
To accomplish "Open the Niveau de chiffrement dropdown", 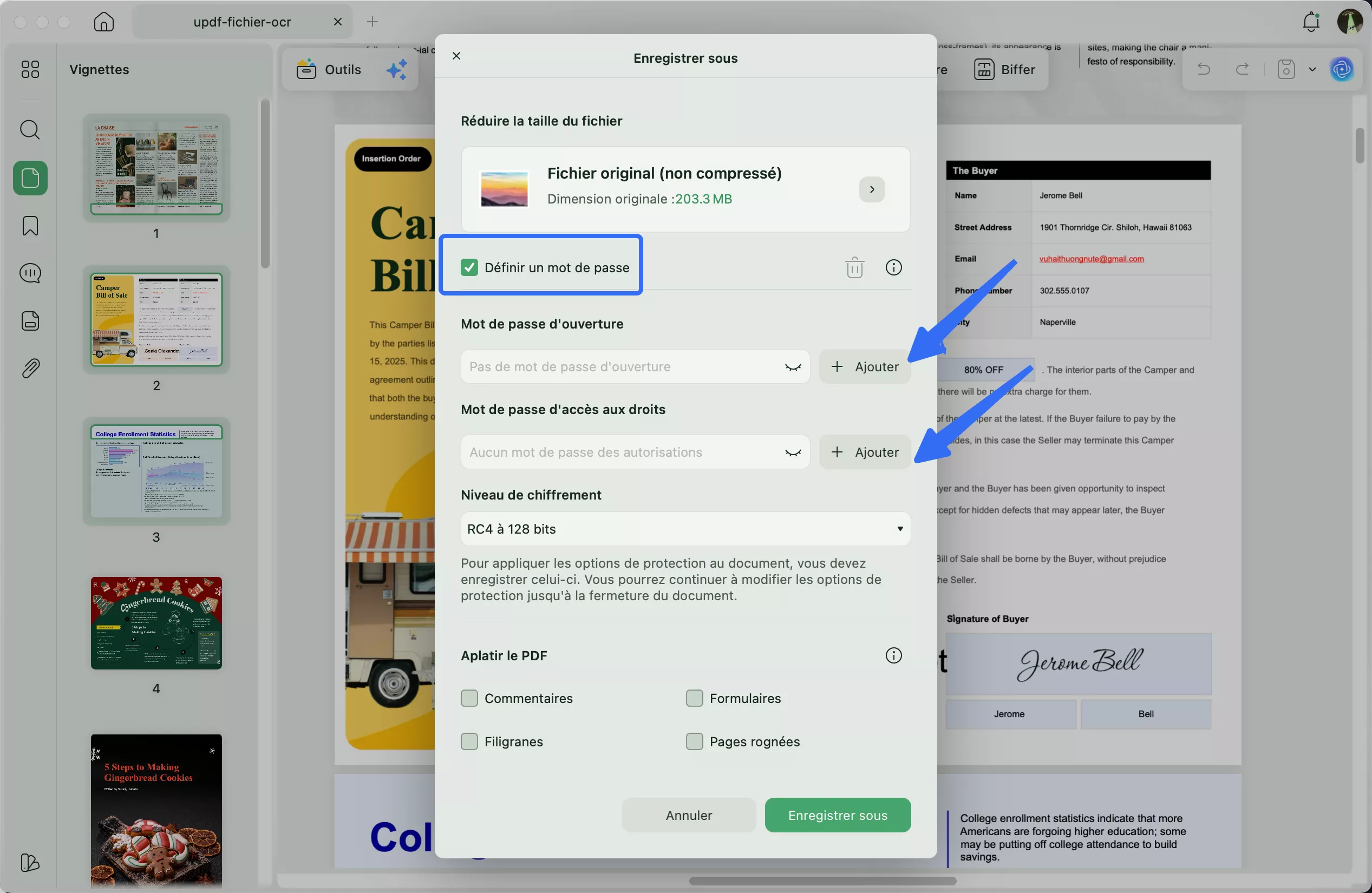I will coord(685,529).
